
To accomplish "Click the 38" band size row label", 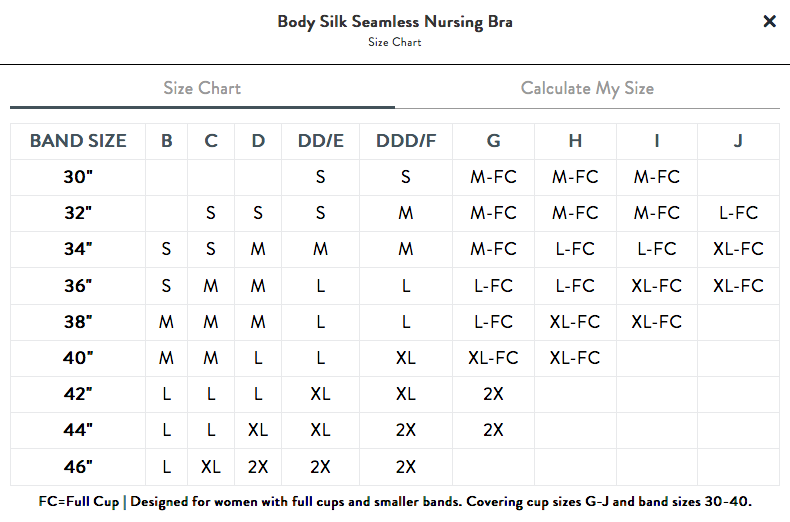I will 76,322.
